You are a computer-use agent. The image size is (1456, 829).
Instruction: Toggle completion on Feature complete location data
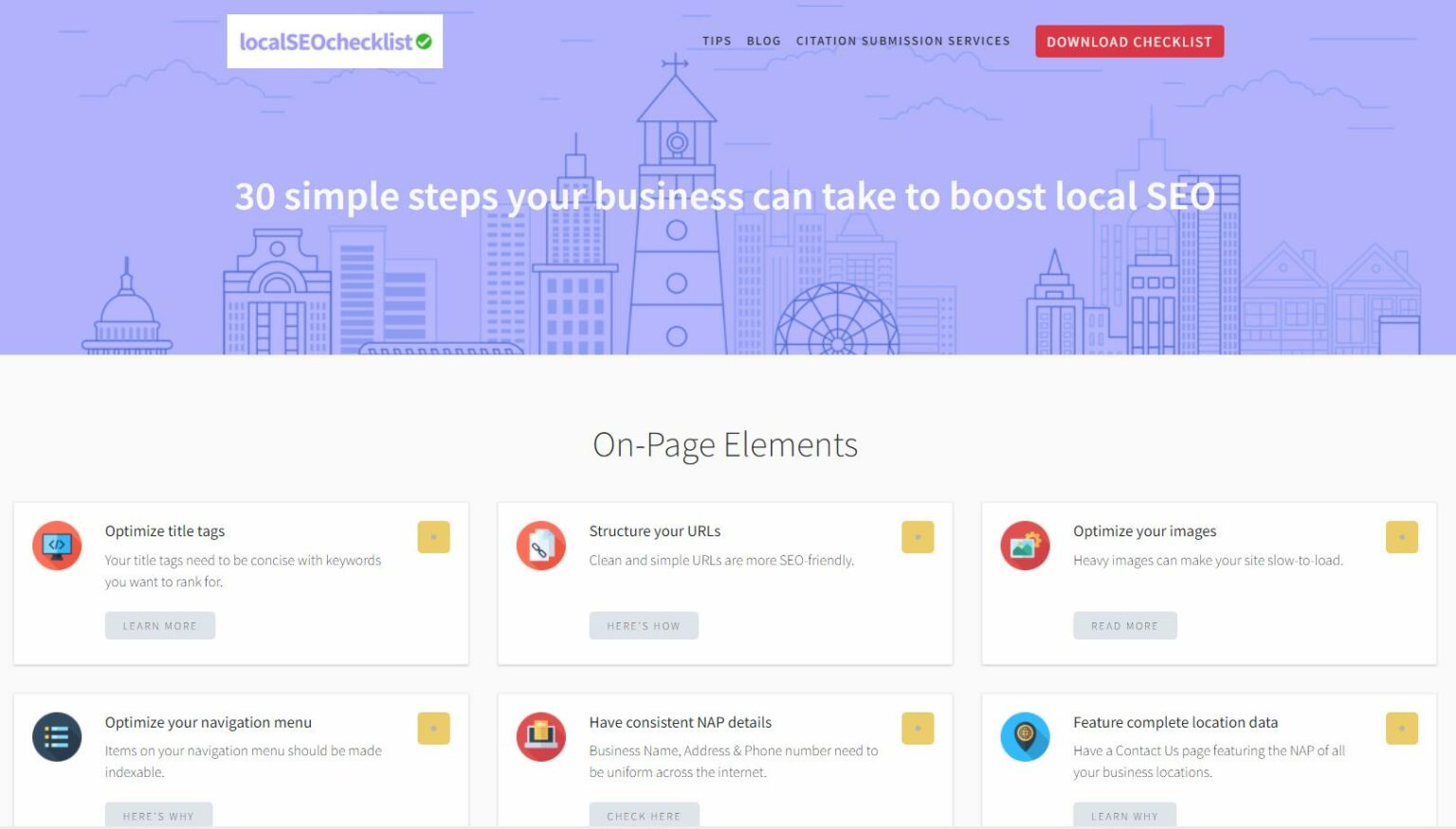[1401, 728]
